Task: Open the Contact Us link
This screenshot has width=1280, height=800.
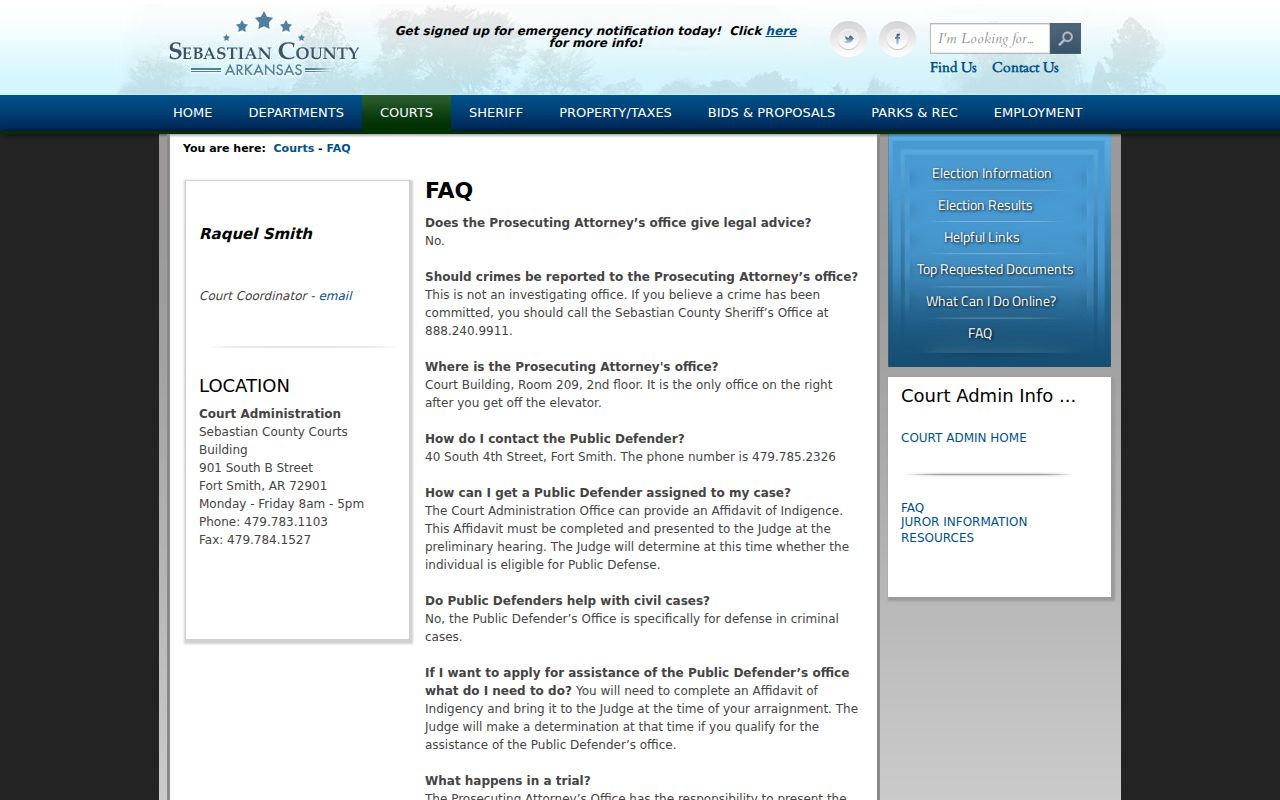Action: [1025, 68]
